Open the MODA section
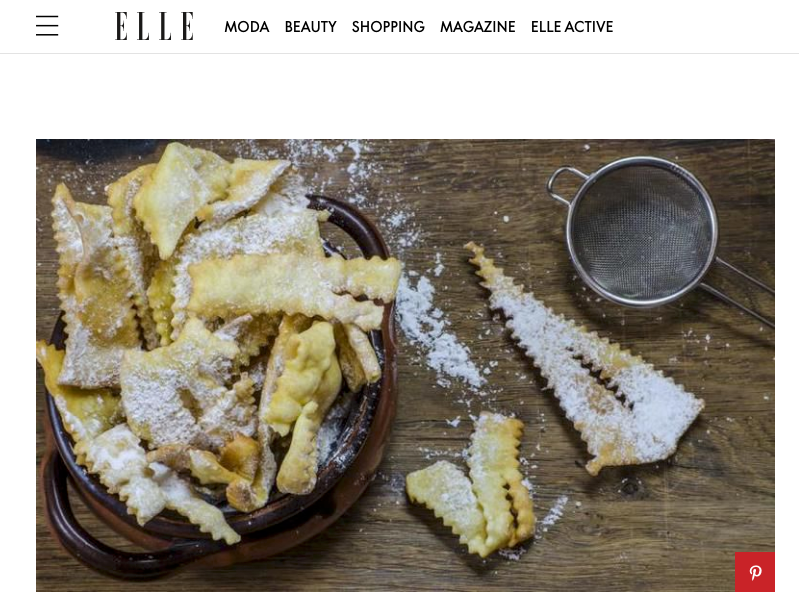 point(247,26)
